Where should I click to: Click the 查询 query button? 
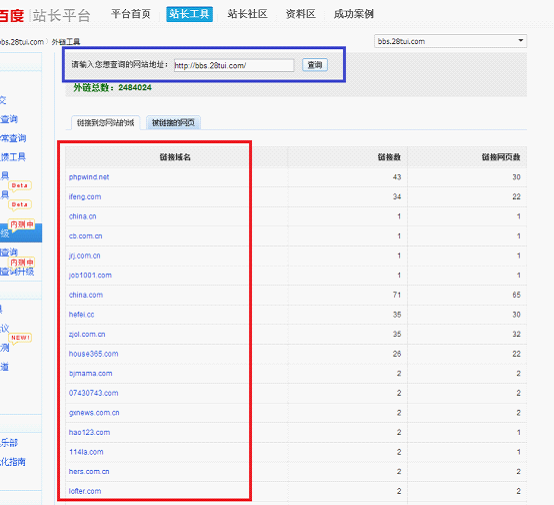tap(315, 65)
